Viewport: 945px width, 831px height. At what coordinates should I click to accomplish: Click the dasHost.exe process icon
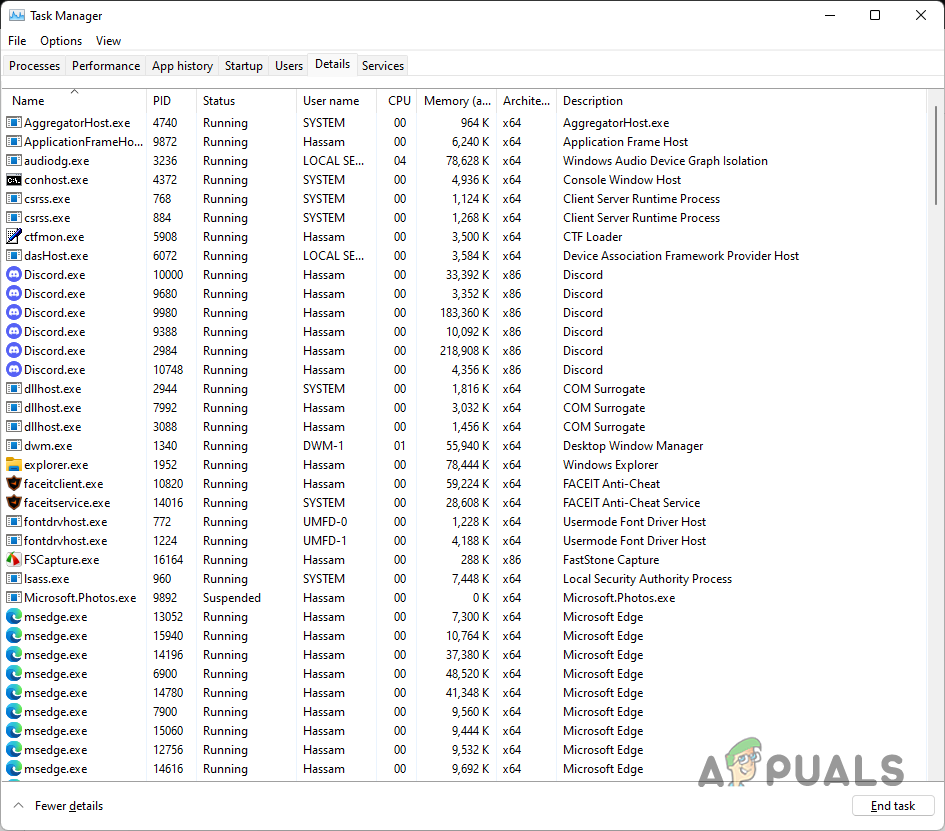point(14,256)
